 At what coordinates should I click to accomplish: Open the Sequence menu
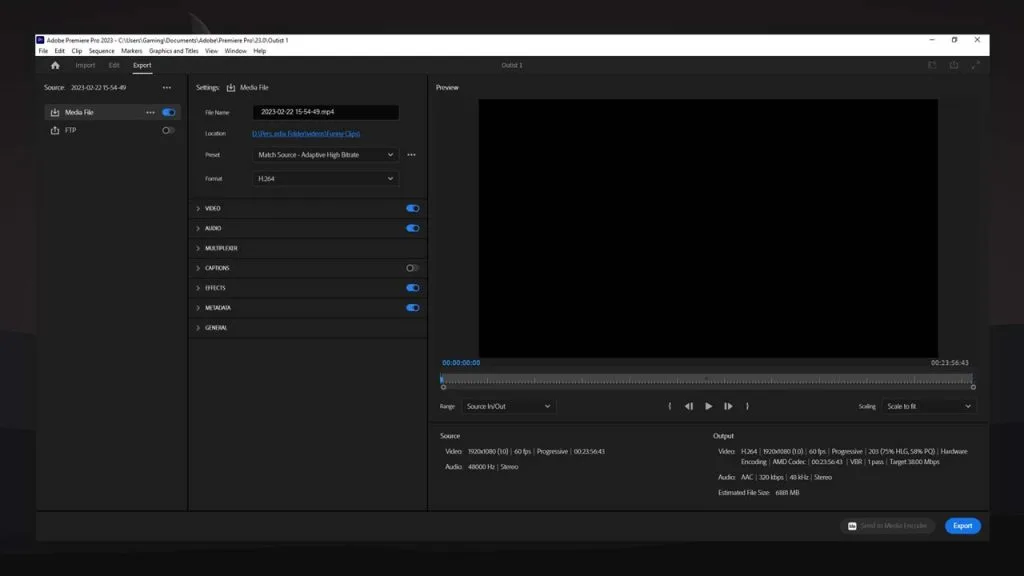(x=101, y=51)
